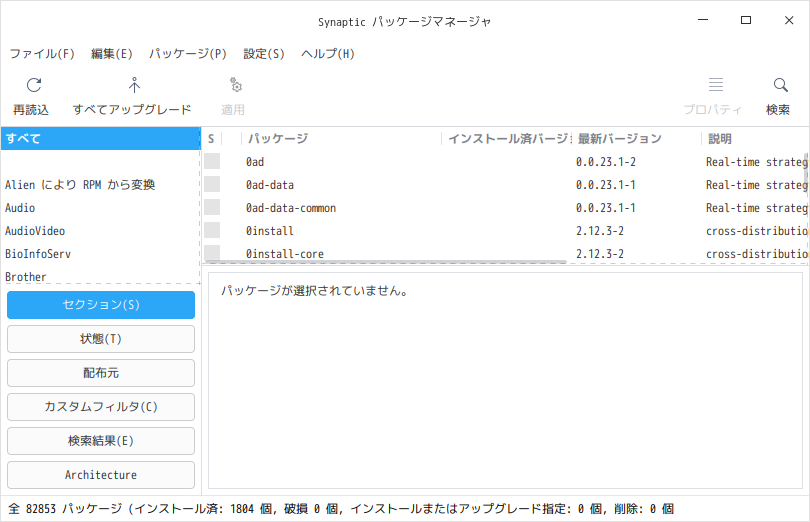Select the 0install-core package name
Screen dimensions: 810x522
pyautogui.click(x=285, y=254)
